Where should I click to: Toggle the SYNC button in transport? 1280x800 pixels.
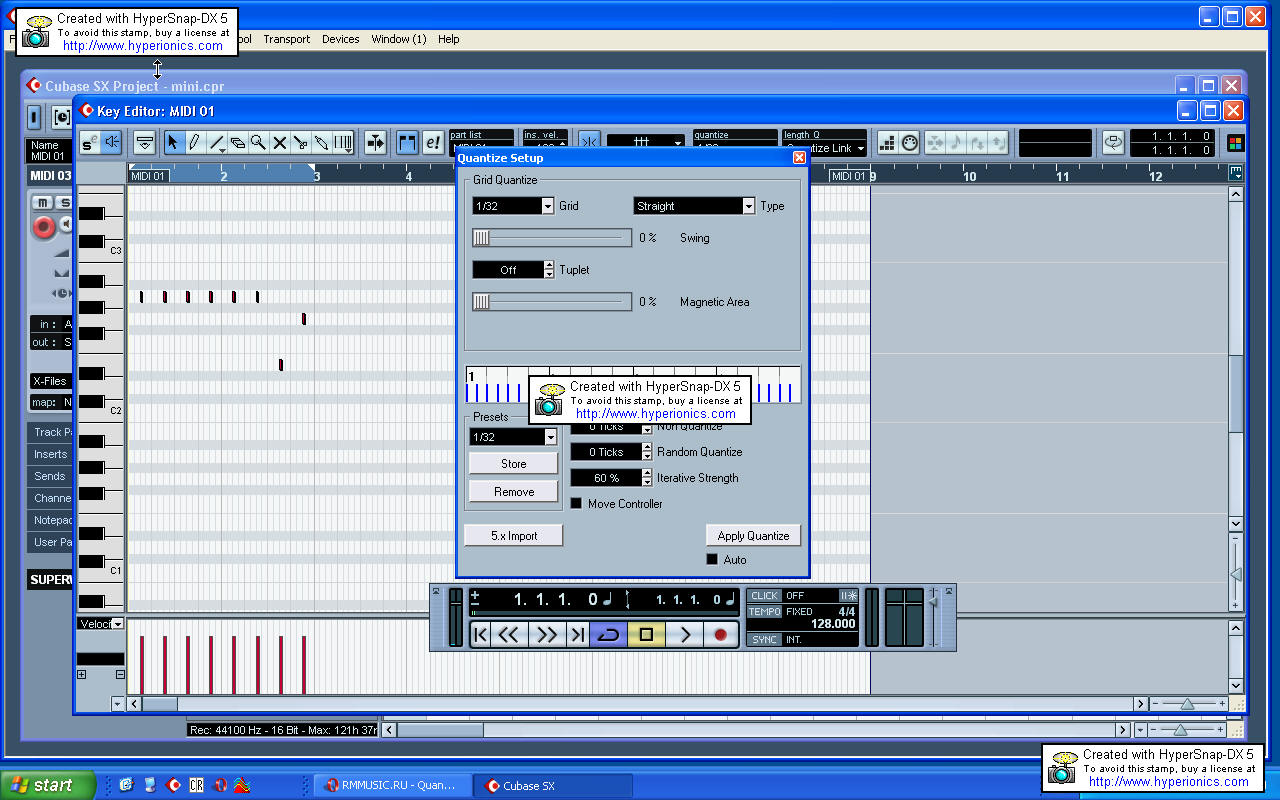[x=764, y=639]
